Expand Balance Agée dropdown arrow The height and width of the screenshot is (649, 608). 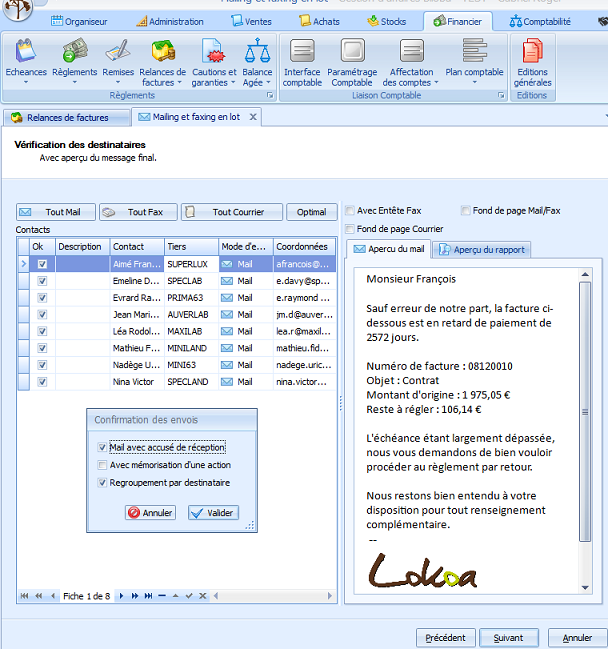pyautogui.click(x=268, y=82)
